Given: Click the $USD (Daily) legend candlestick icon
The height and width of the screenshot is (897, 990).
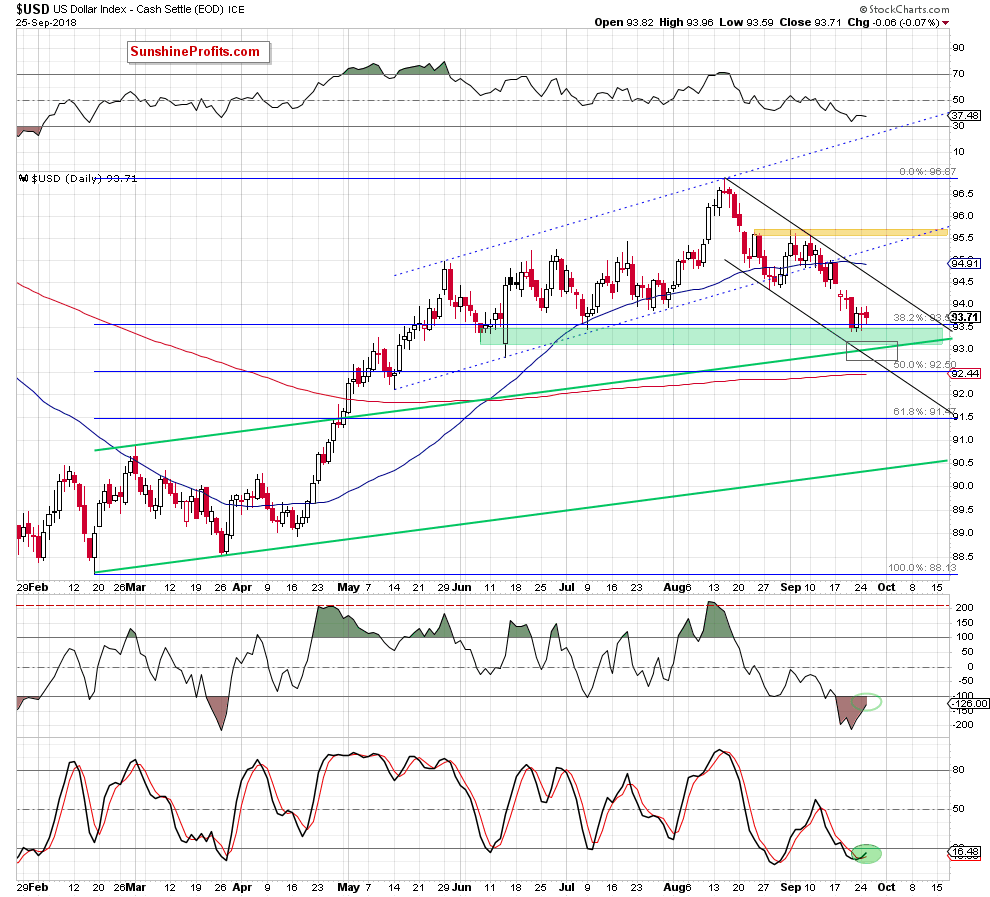Looking at the screenshot, I should coord(24,179).
